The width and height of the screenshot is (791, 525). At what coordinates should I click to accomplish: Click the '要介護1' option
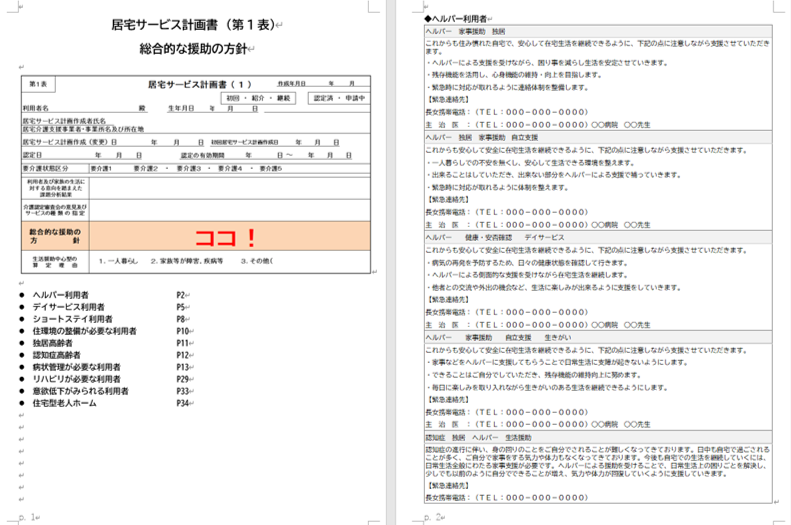[101, 168]
